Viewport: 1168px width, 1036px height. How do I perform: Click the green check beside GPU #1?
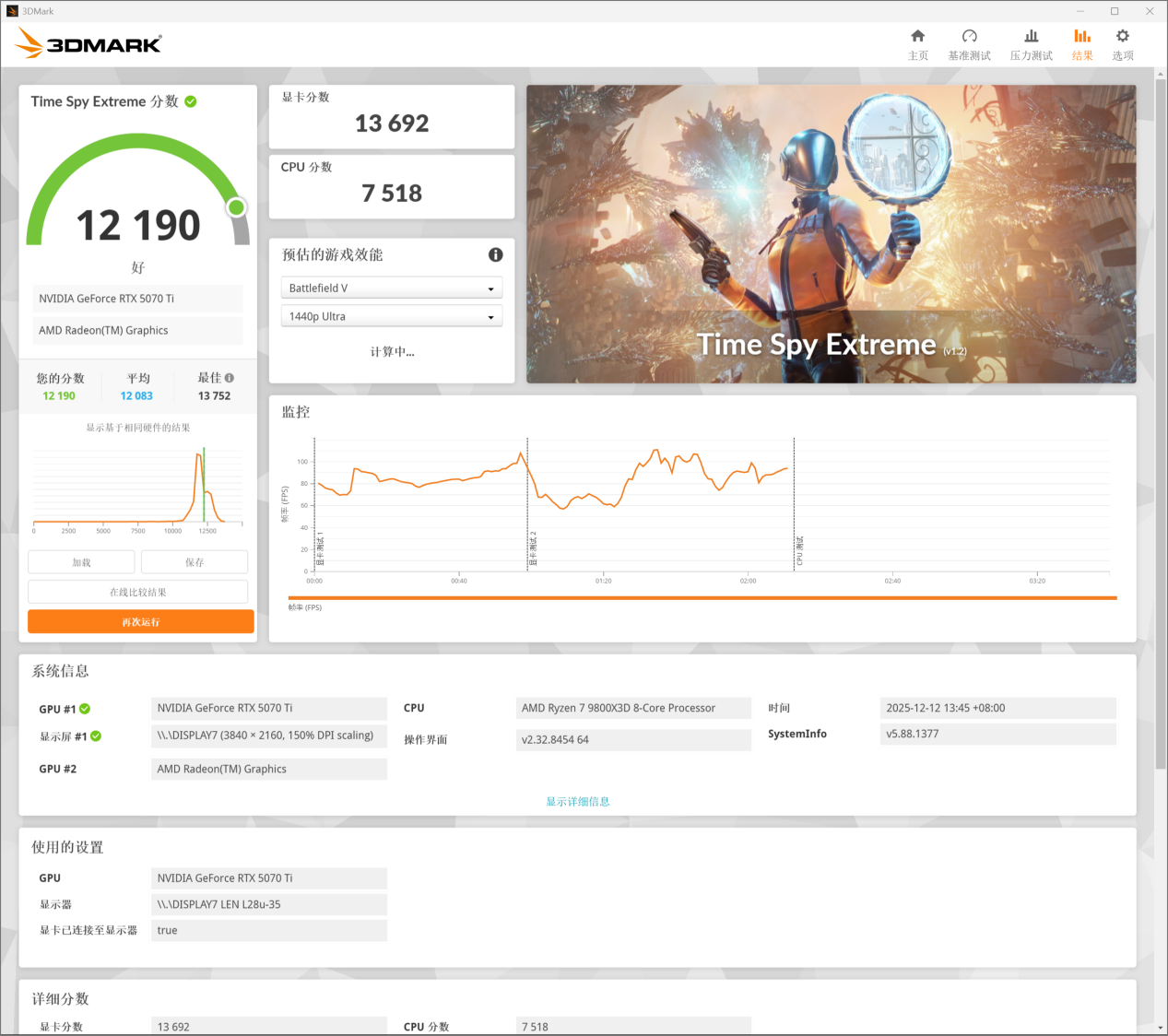[x=85, y=709]
